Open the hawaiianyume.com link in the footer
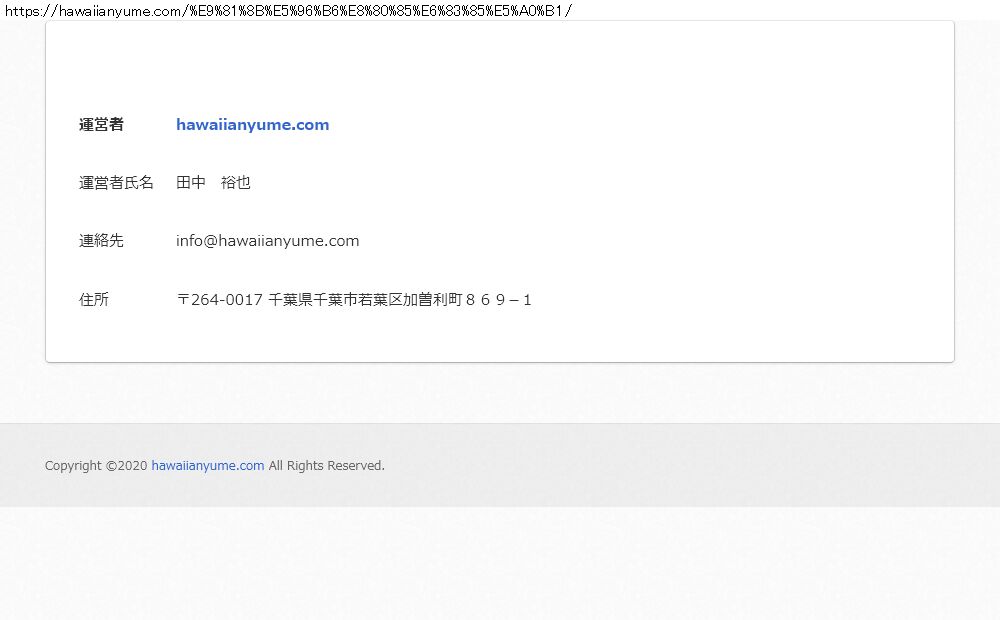Screen dimensions: 1000x620 [207, 466]
